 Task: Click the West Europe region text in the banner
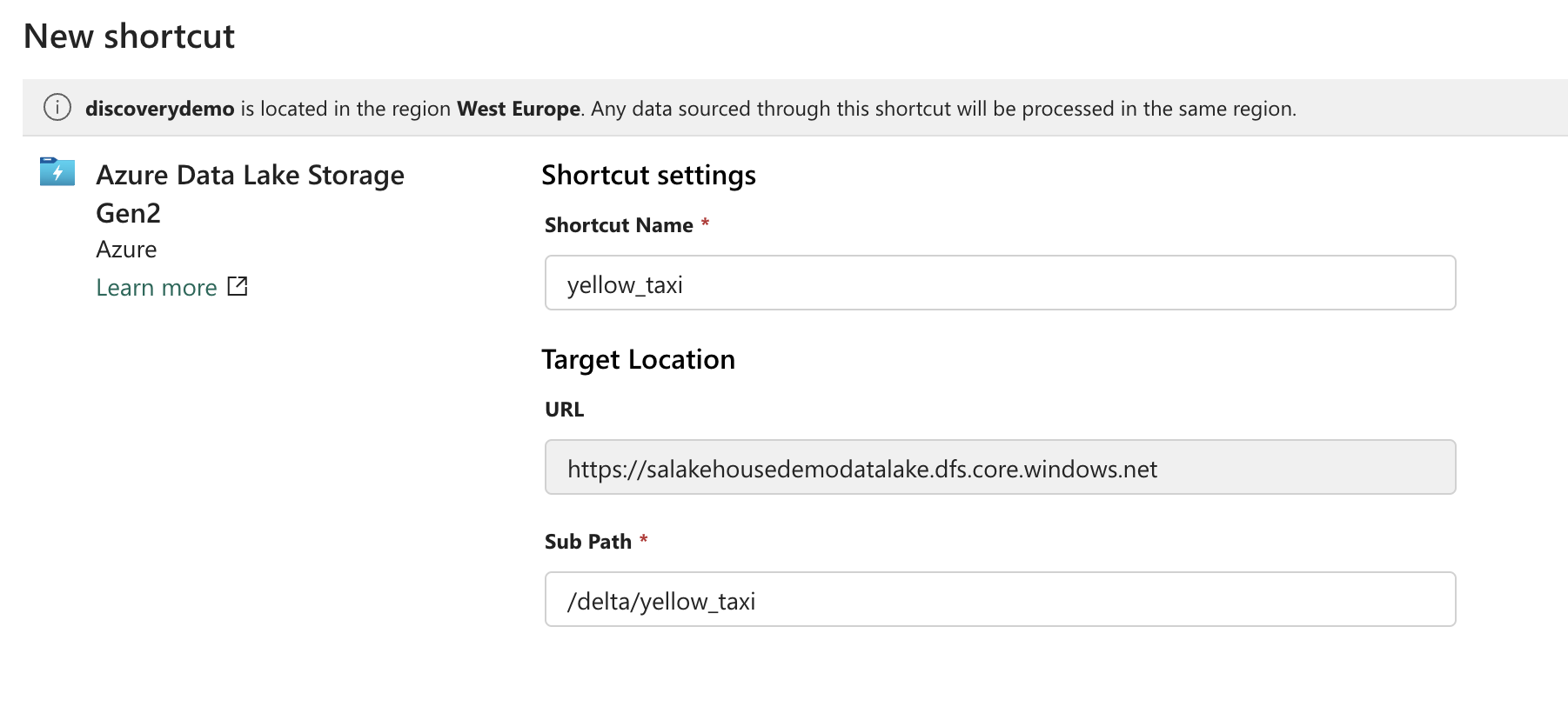519,109
